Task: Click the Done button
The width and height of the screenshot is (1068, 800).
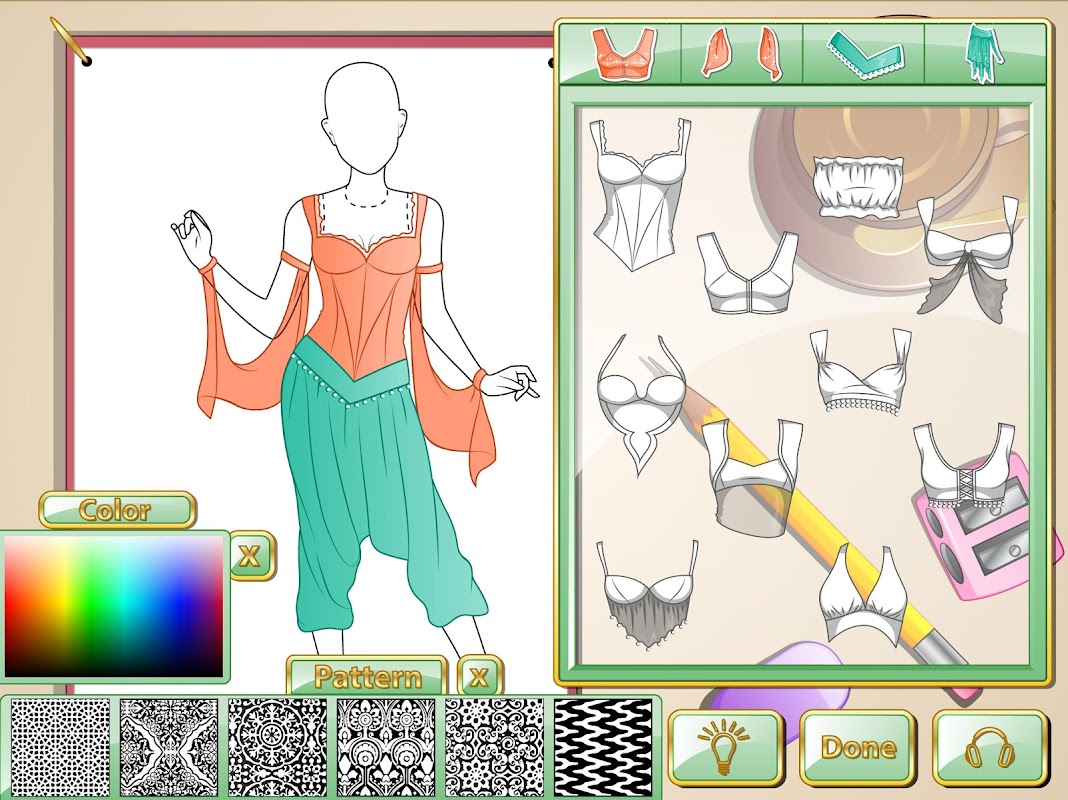Action: pos(858,747)
